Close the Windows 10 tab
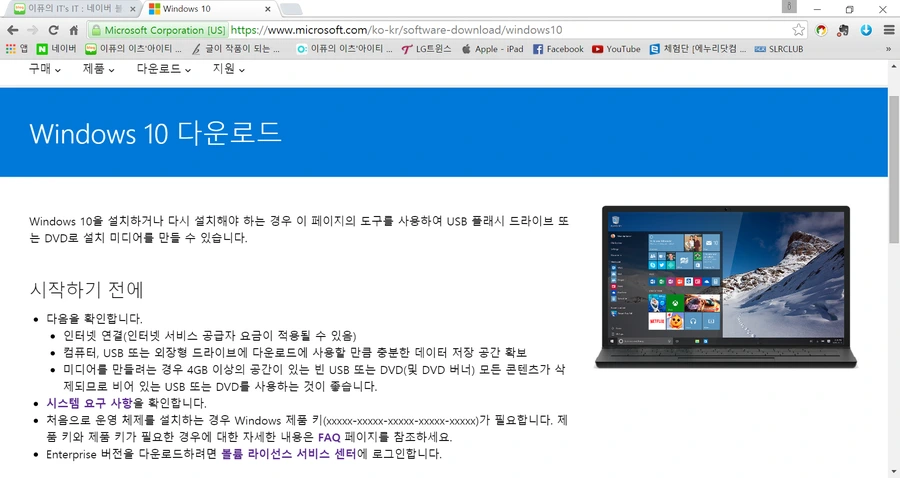The height and width of the screenshot is (478, 900). click(x=267, y=9)
